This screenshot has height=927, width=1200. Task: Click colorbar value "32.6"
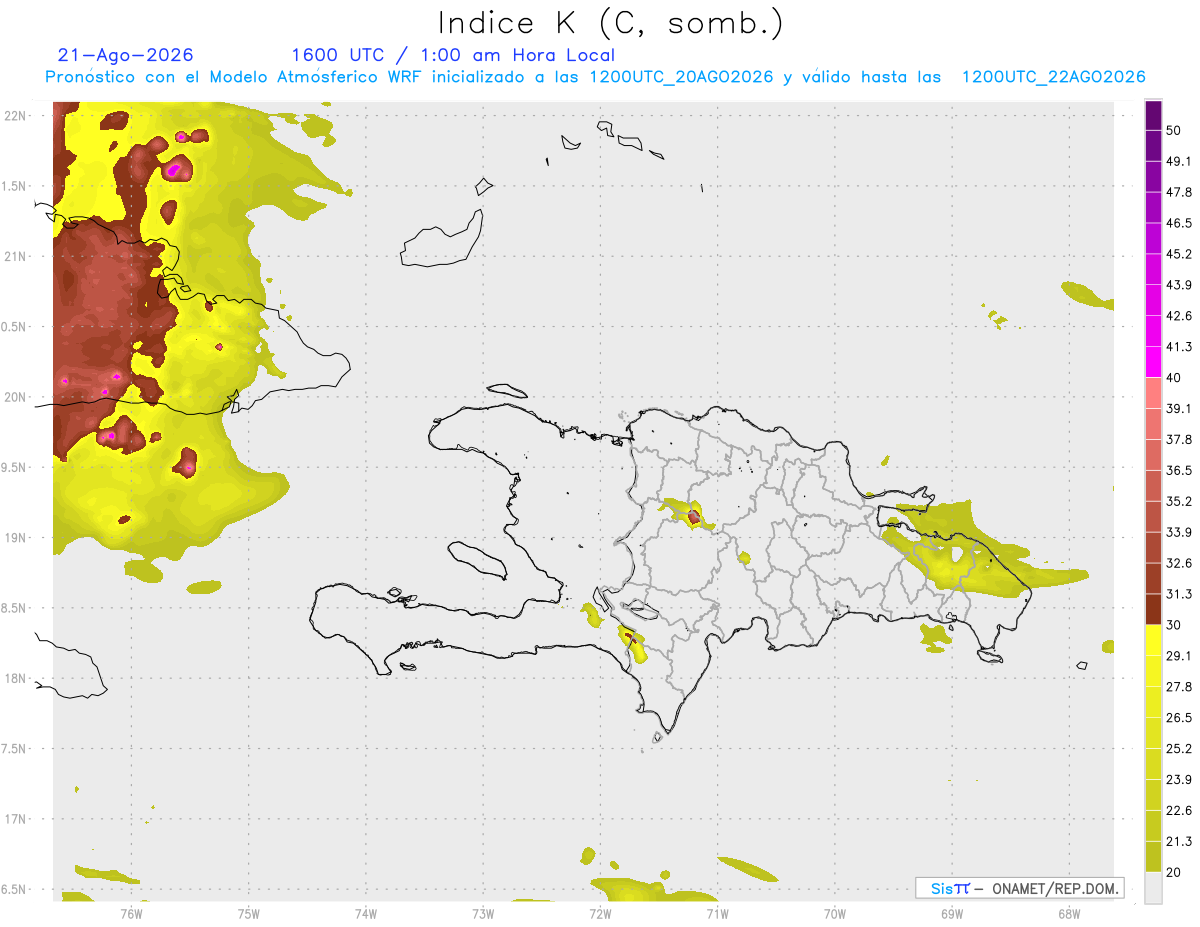1179,563
